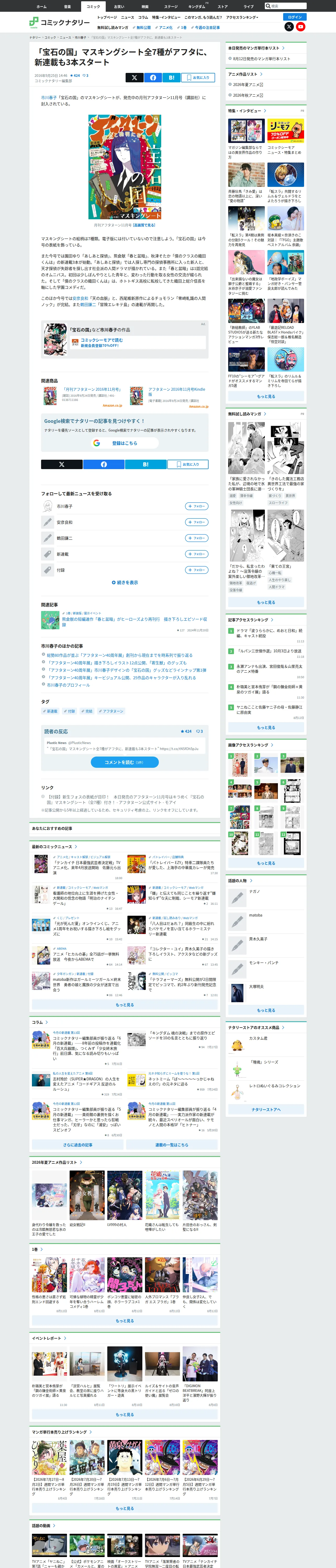Image resolution: width=336 pixels, height=1568 pixels.
Task: Open the YouTube icon under the login button
Action: [x=301, y=27]
